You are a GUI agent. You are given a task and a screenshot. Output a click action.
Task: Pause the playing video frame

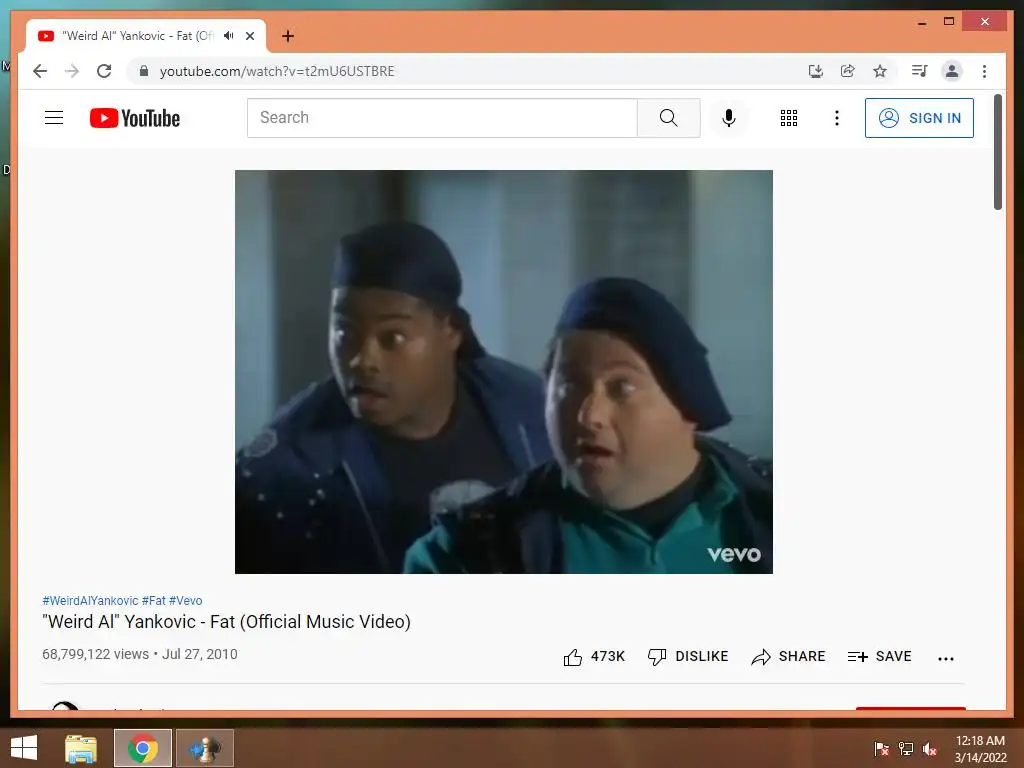click(504, 372)
